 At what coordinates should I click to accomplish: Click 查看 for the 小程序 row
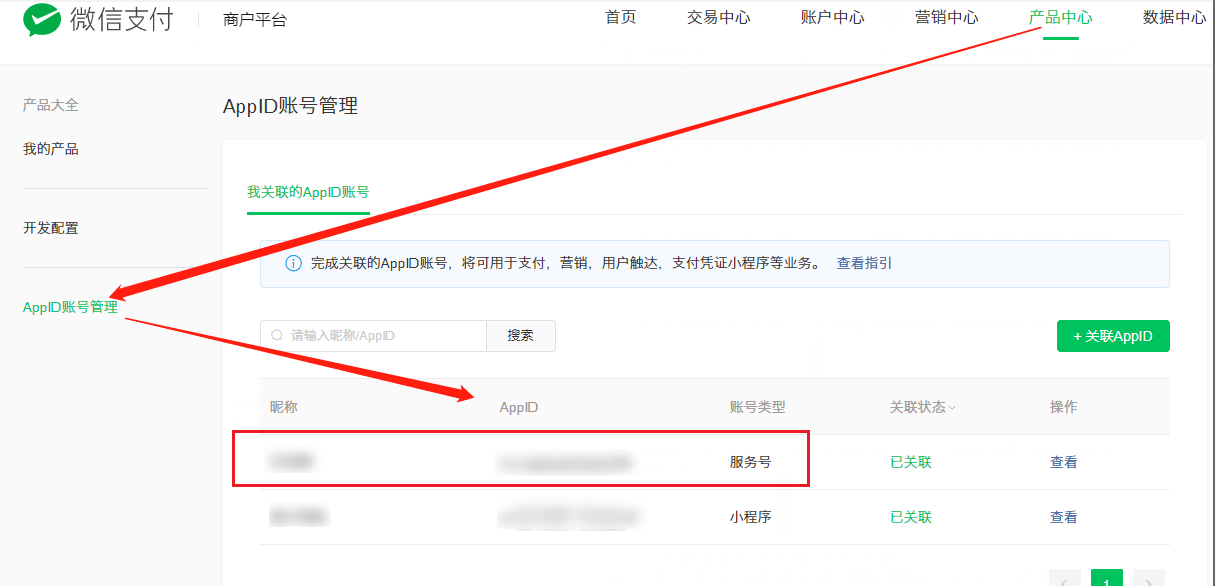tap(1064, 518)
